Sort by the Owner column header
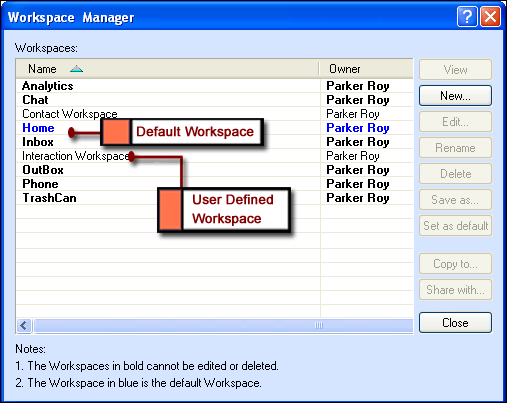507x403 pixels. click(366, 69)
